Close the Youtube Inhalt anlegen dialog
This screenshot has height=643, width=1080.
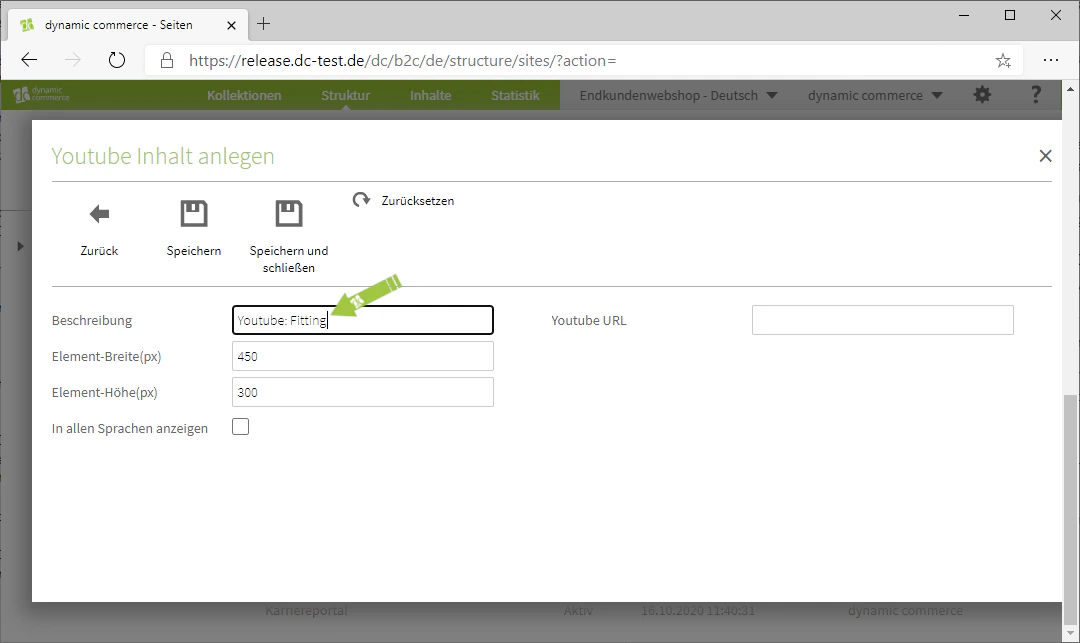pos(1045,156)
